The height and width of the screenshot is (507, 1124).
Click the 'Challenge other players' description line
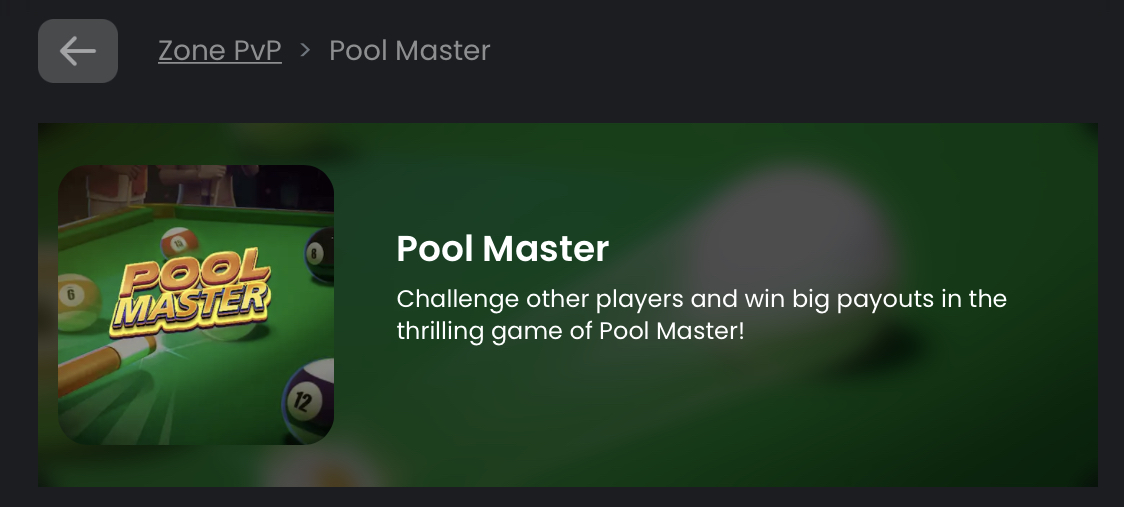click(x=702, y=298)
